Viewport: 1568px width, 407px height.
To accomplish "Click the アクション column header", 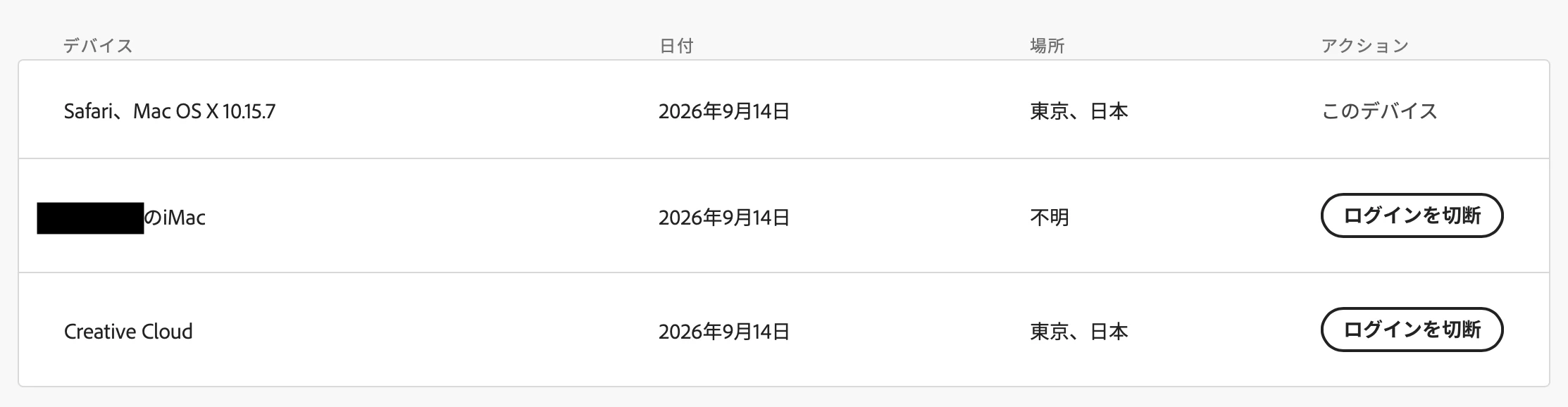I will point(1364,46).
